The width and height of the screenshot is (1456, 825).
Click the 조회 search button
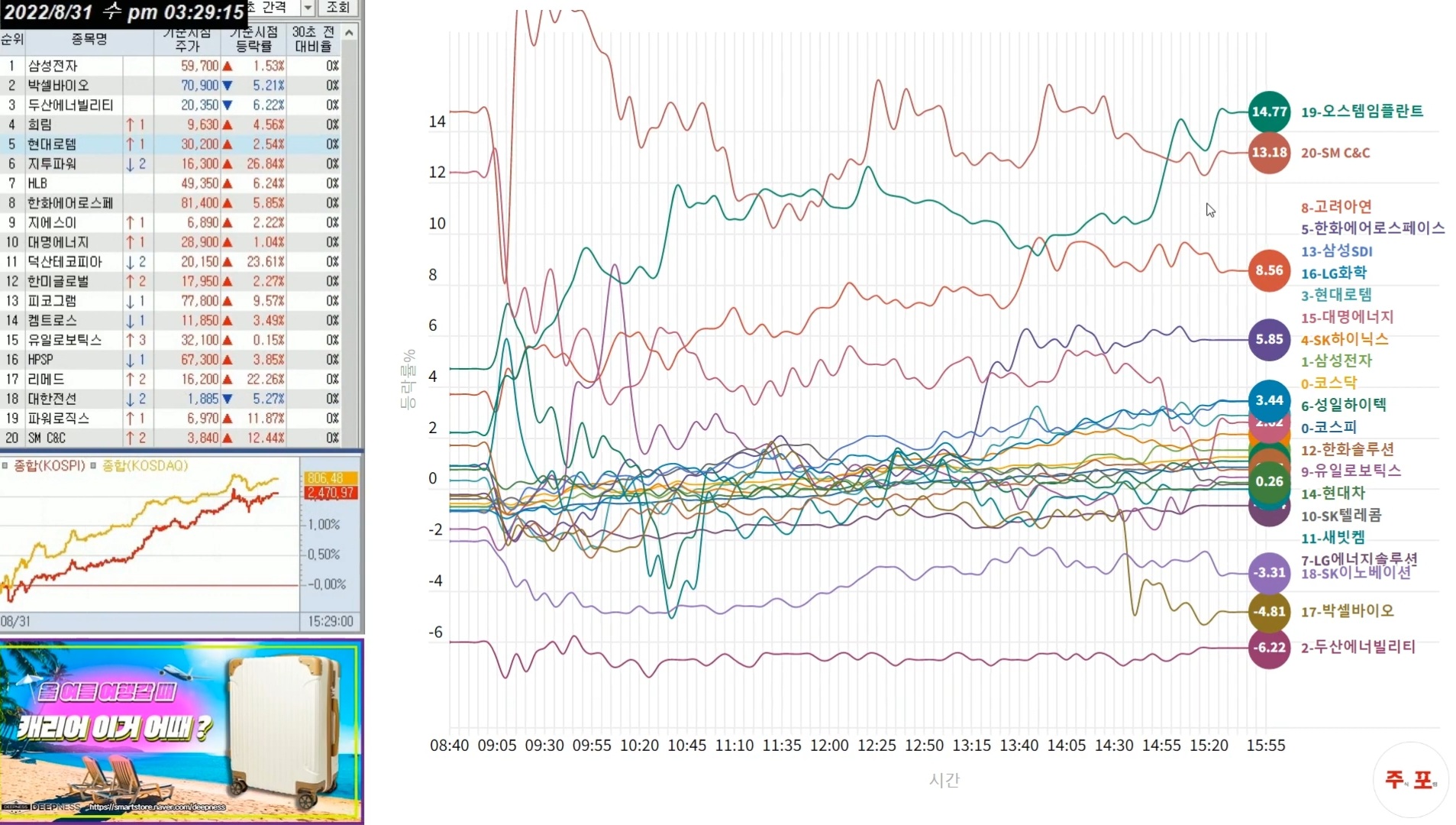click(x=337, y=8)
